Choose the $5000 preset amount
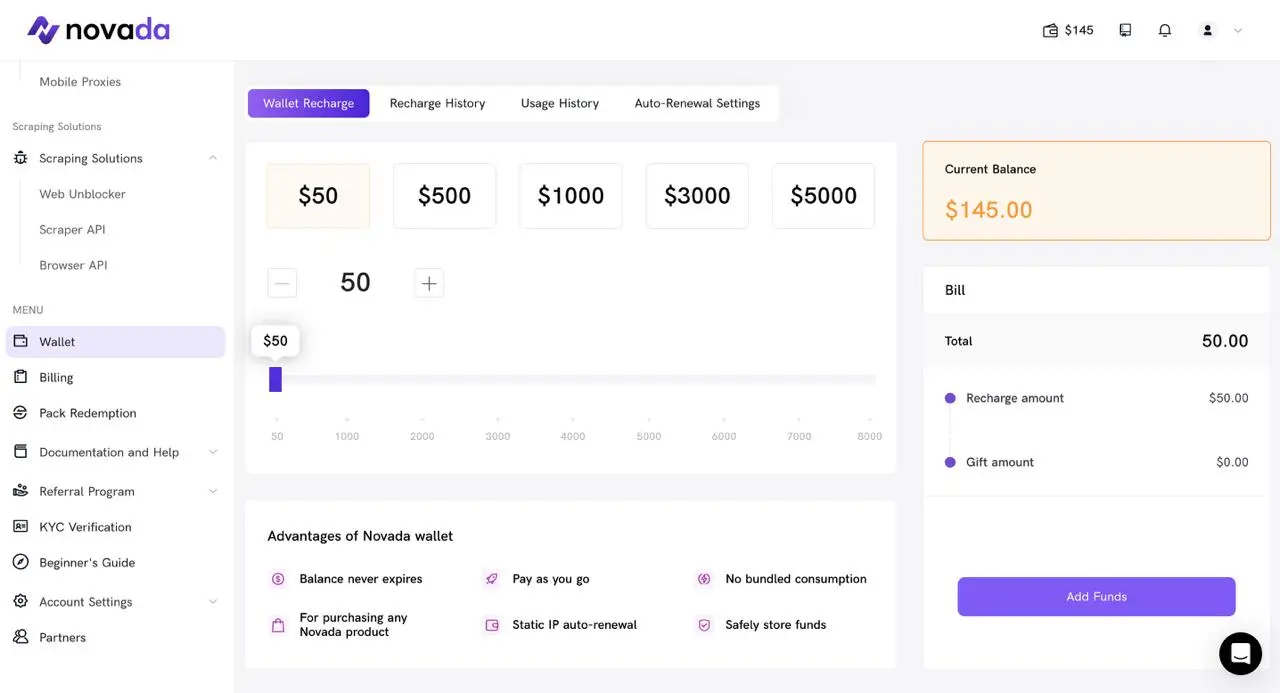The height and width of the screenshot is (693, 1280). pos(823,196)
